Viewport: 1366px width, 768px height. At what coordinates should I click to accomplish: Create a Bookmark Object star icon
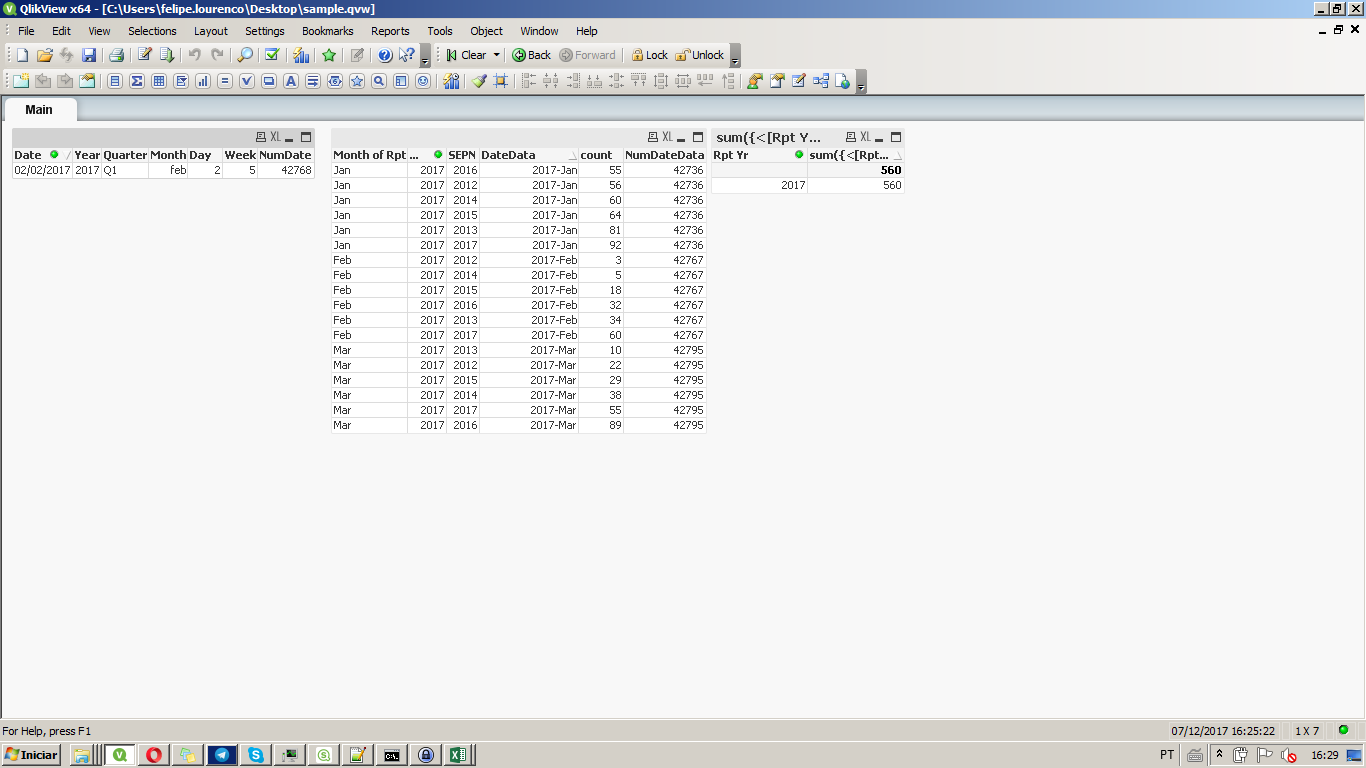point(357,81)
